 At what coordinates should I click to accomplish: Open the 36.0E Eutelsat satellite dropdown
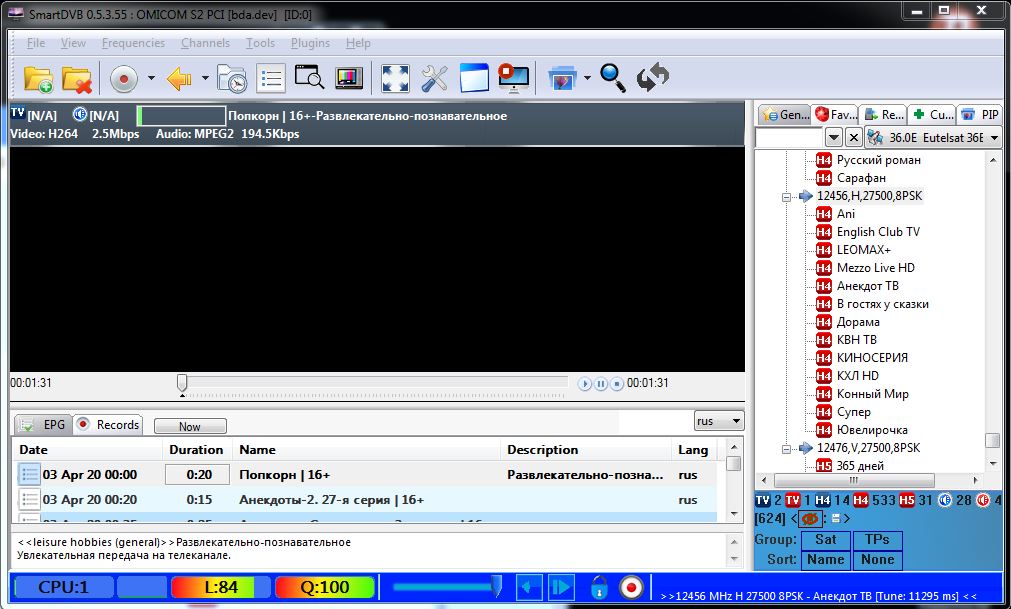(x=932, y=137)
